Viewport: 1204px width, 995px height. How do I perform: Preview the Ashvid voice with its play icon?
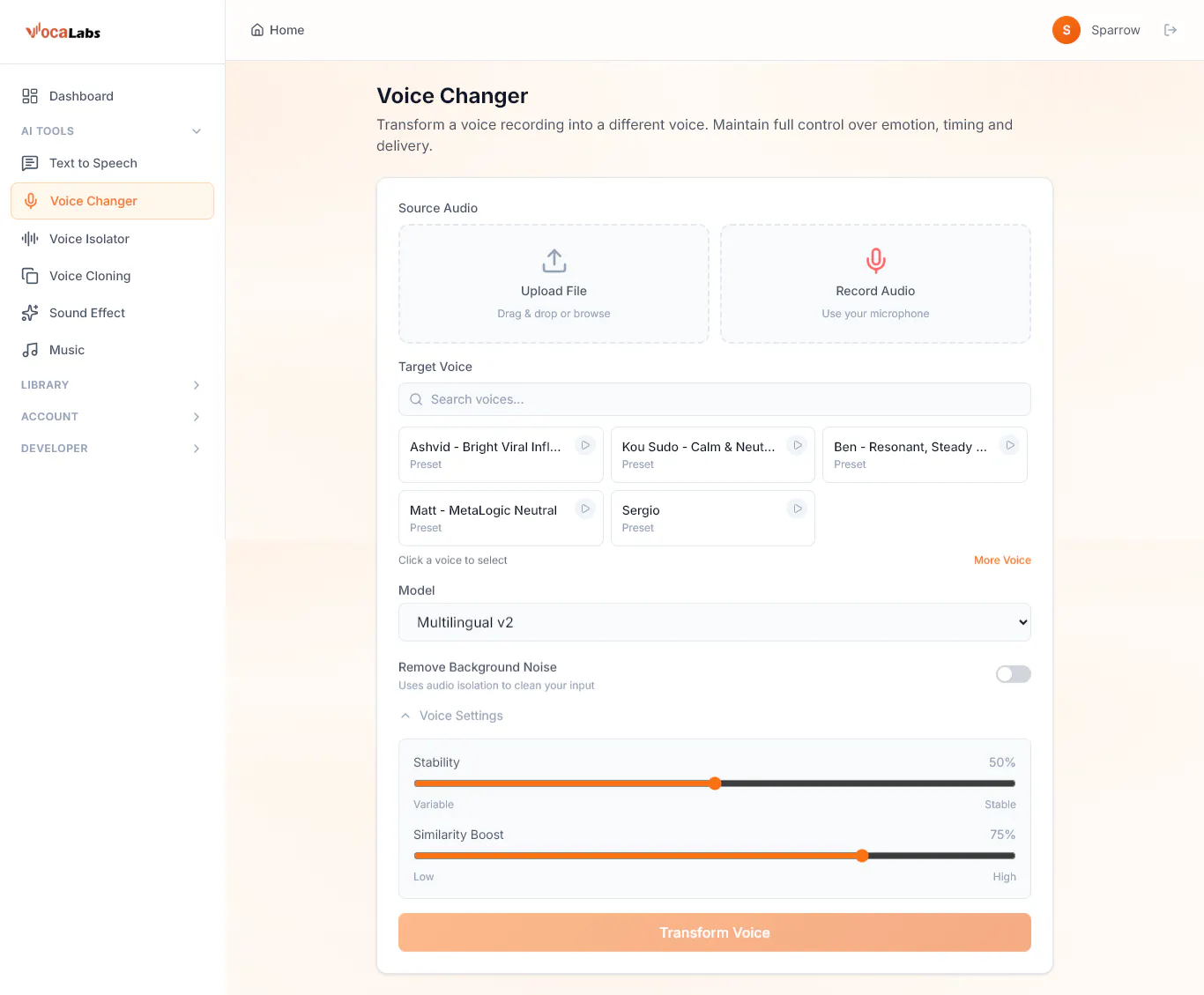585,445
